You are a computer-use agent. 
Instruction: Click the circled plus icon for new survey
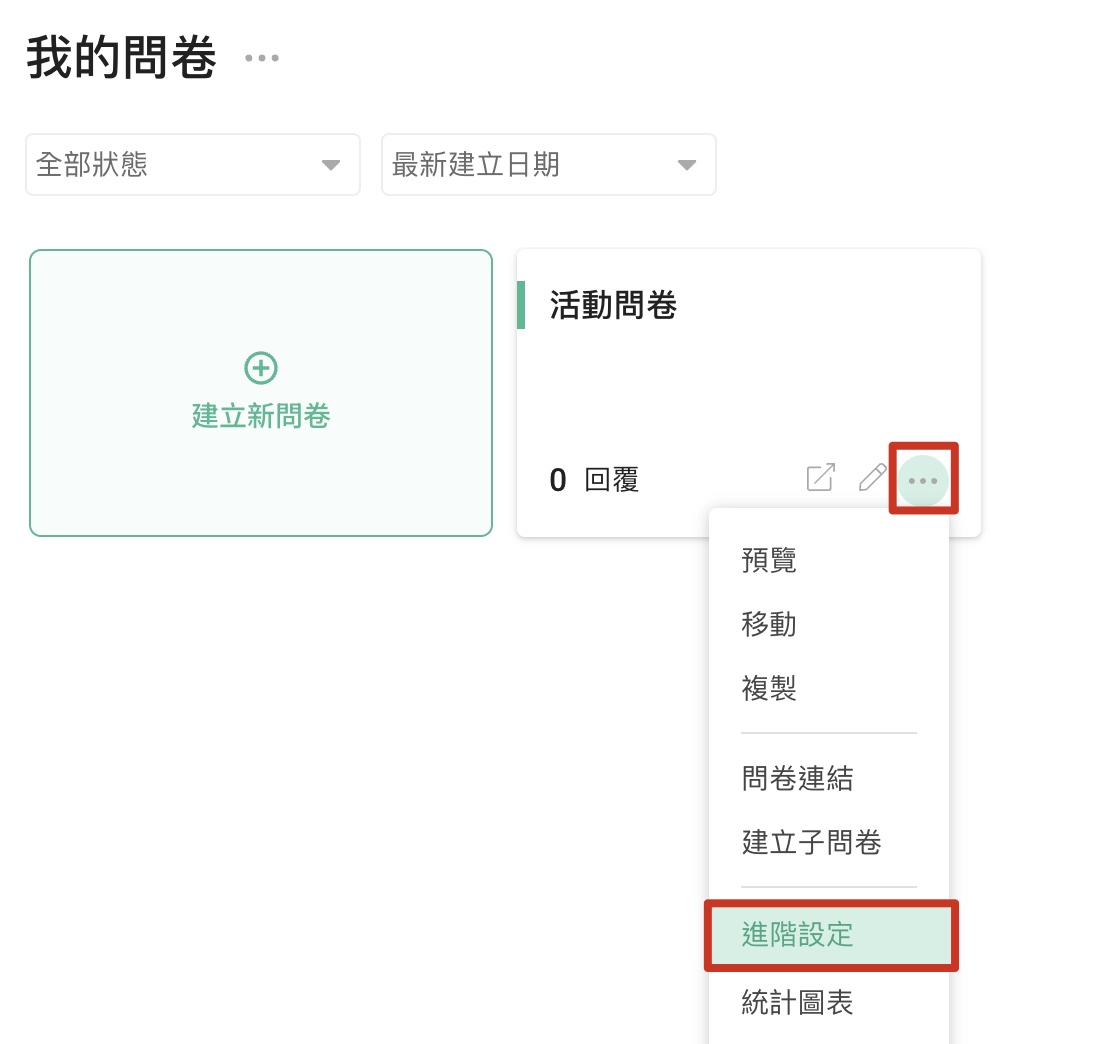261,368
